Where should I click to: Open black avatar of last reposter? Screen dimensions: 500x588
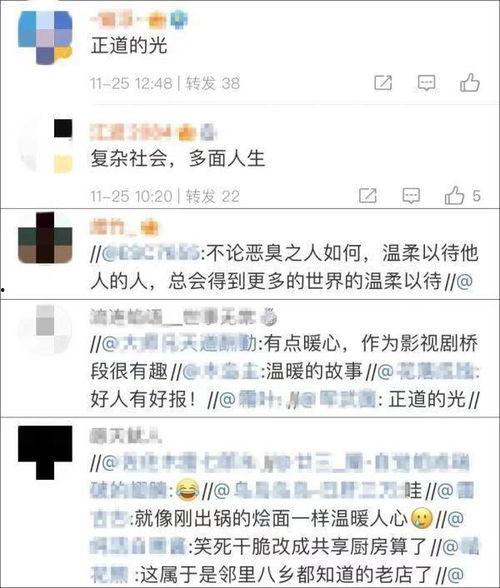pos(45,453)
